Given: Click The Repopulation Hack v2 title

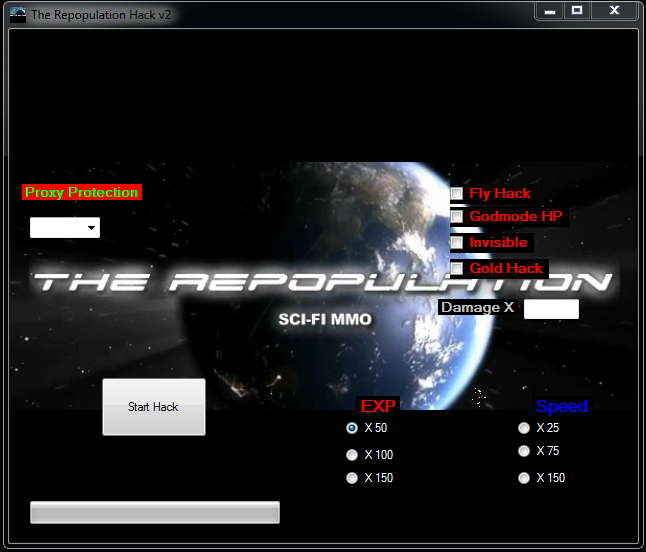Looking at the screenshot, I should (101, 15).
